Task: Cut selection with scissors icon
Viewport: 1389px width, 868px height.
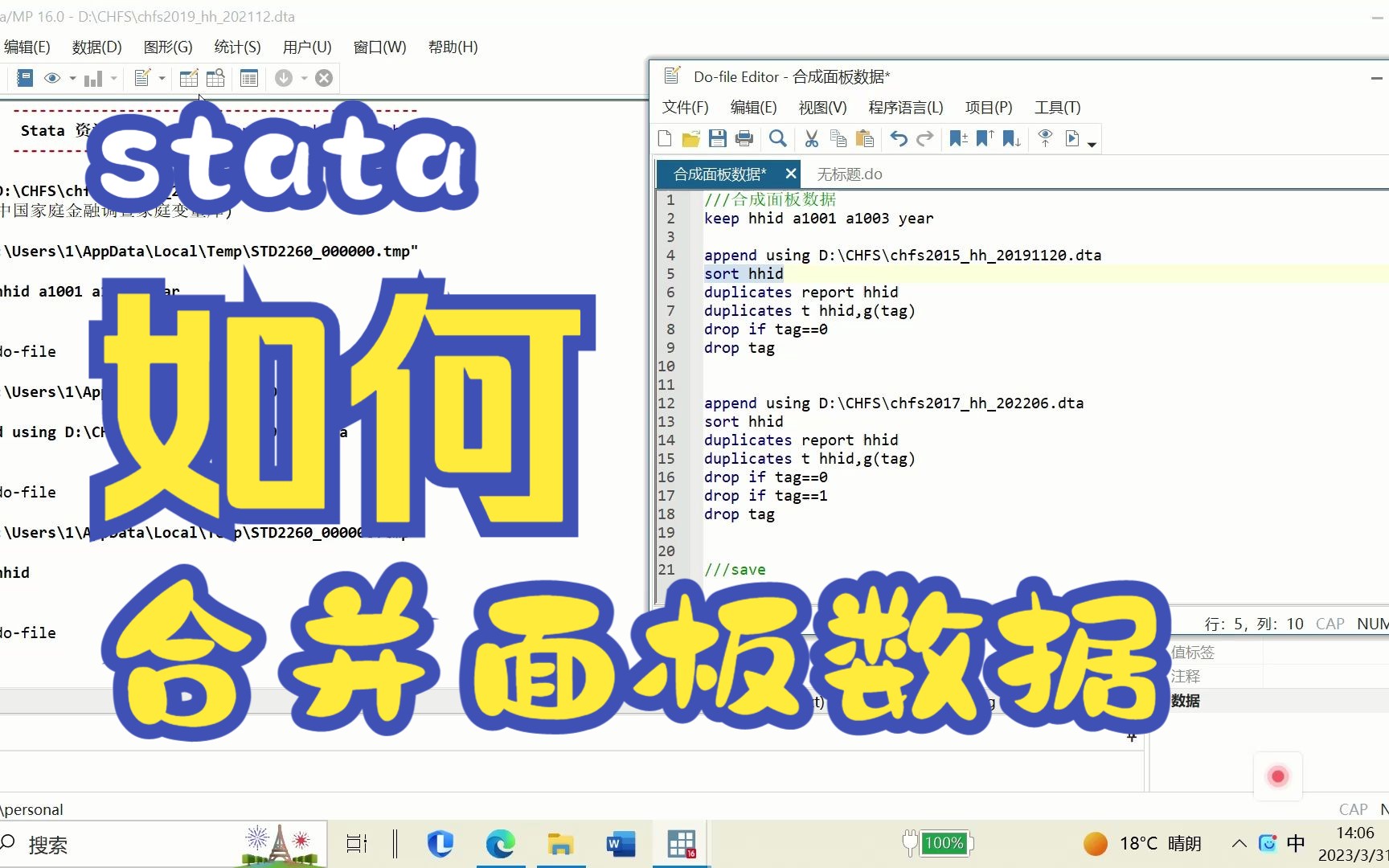Action: coord(812,138)
